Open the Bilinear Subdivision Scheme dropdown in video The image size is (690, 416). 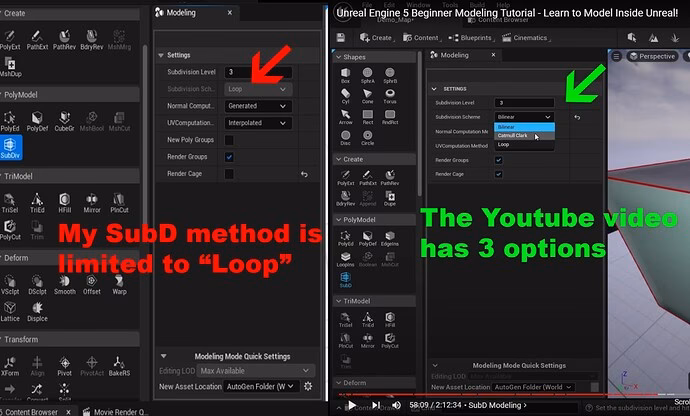[524, 117]
